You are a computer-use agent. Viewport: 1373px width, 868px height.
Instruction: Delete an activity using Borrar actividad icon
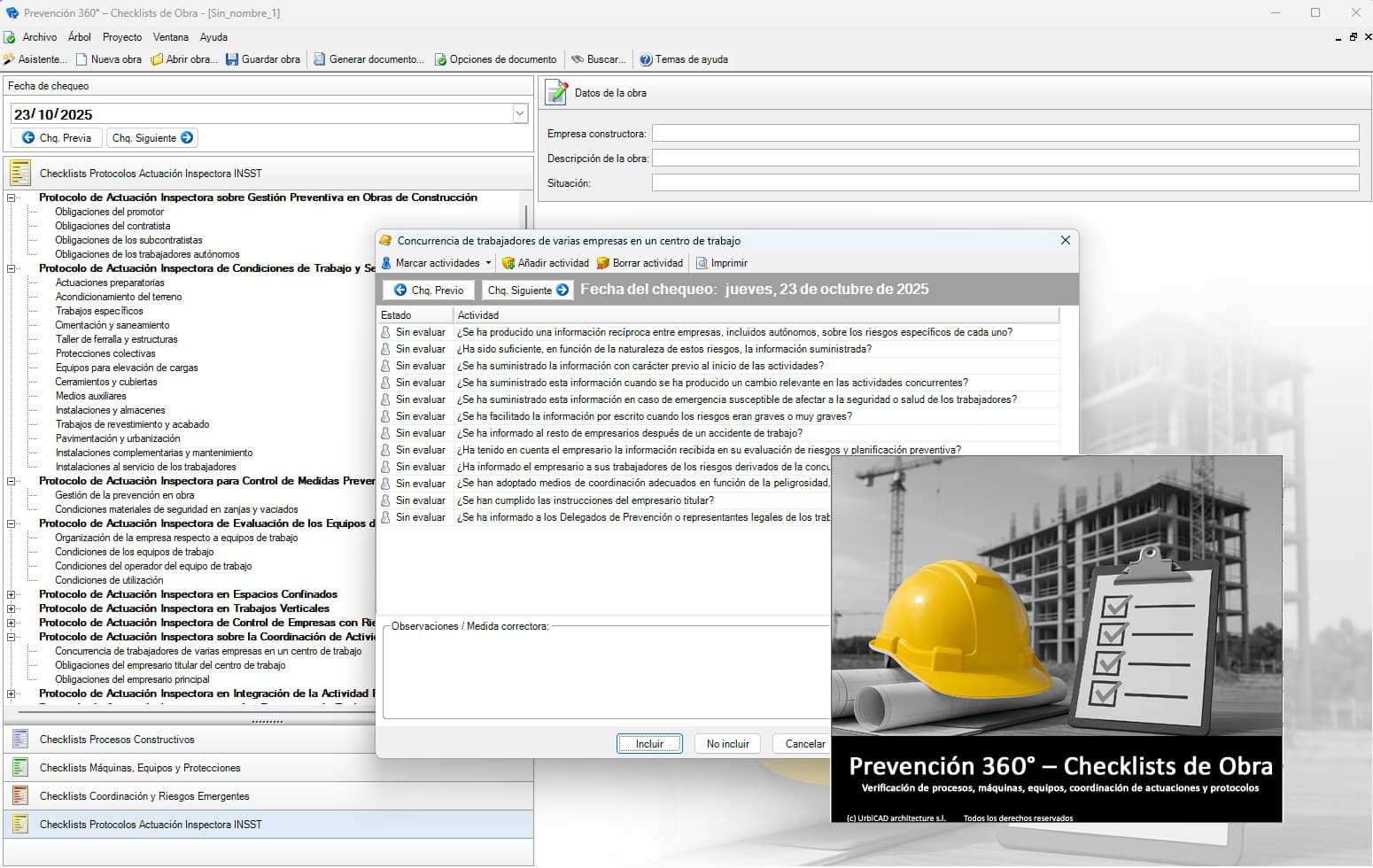640,262
